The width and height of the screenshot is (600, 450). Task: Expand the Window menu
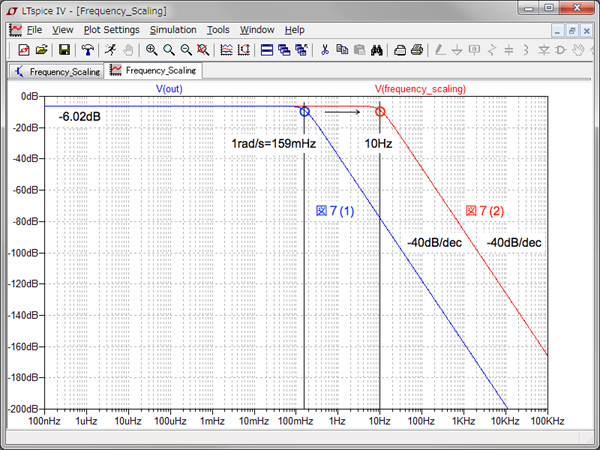[257, 30]
